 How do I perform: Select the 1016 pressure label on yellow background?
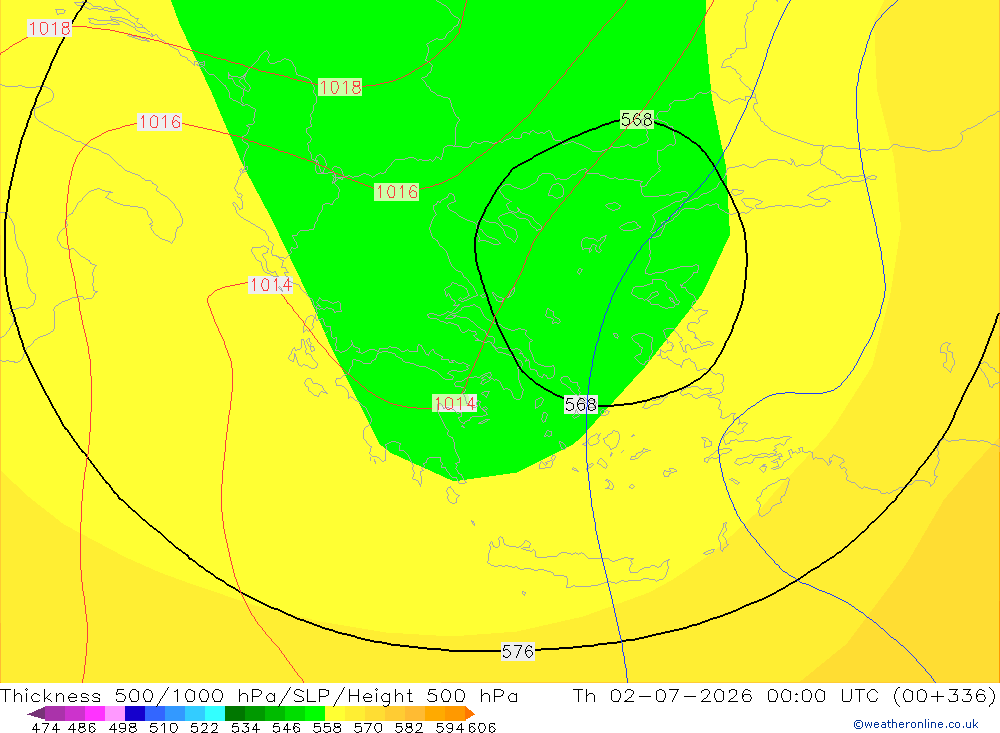(x=159, y=121)
